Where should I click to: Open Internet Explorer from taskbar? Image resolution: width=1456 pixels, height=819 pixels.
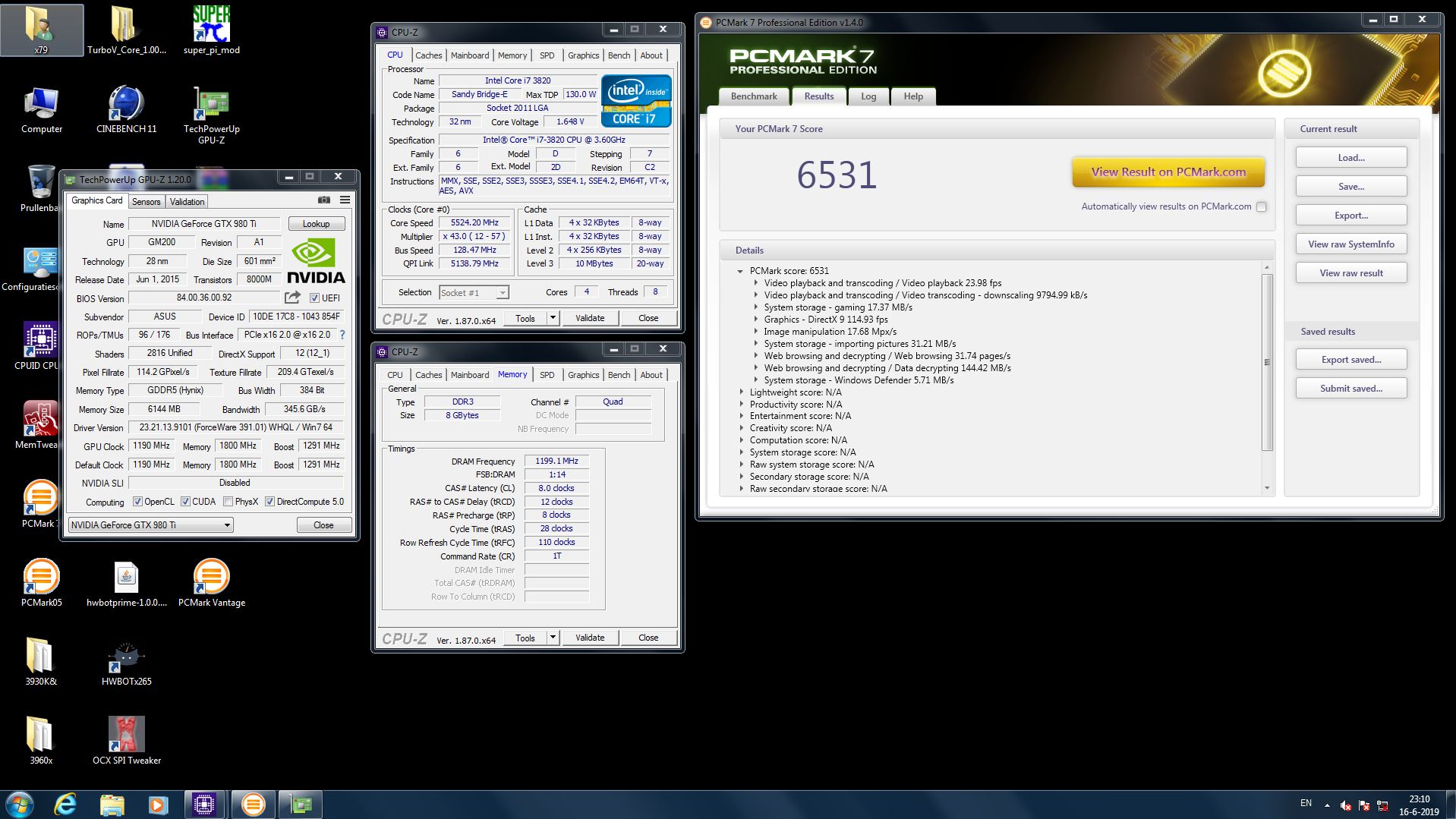click(66, 805)
